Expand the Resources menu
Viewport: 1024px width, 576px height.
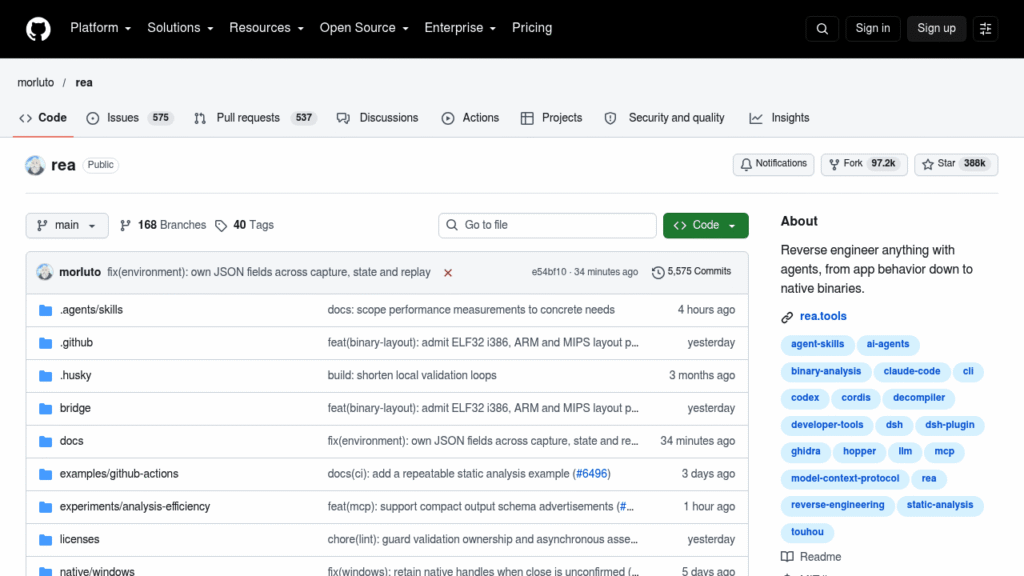pyautogui.click(x=266, y=28)
